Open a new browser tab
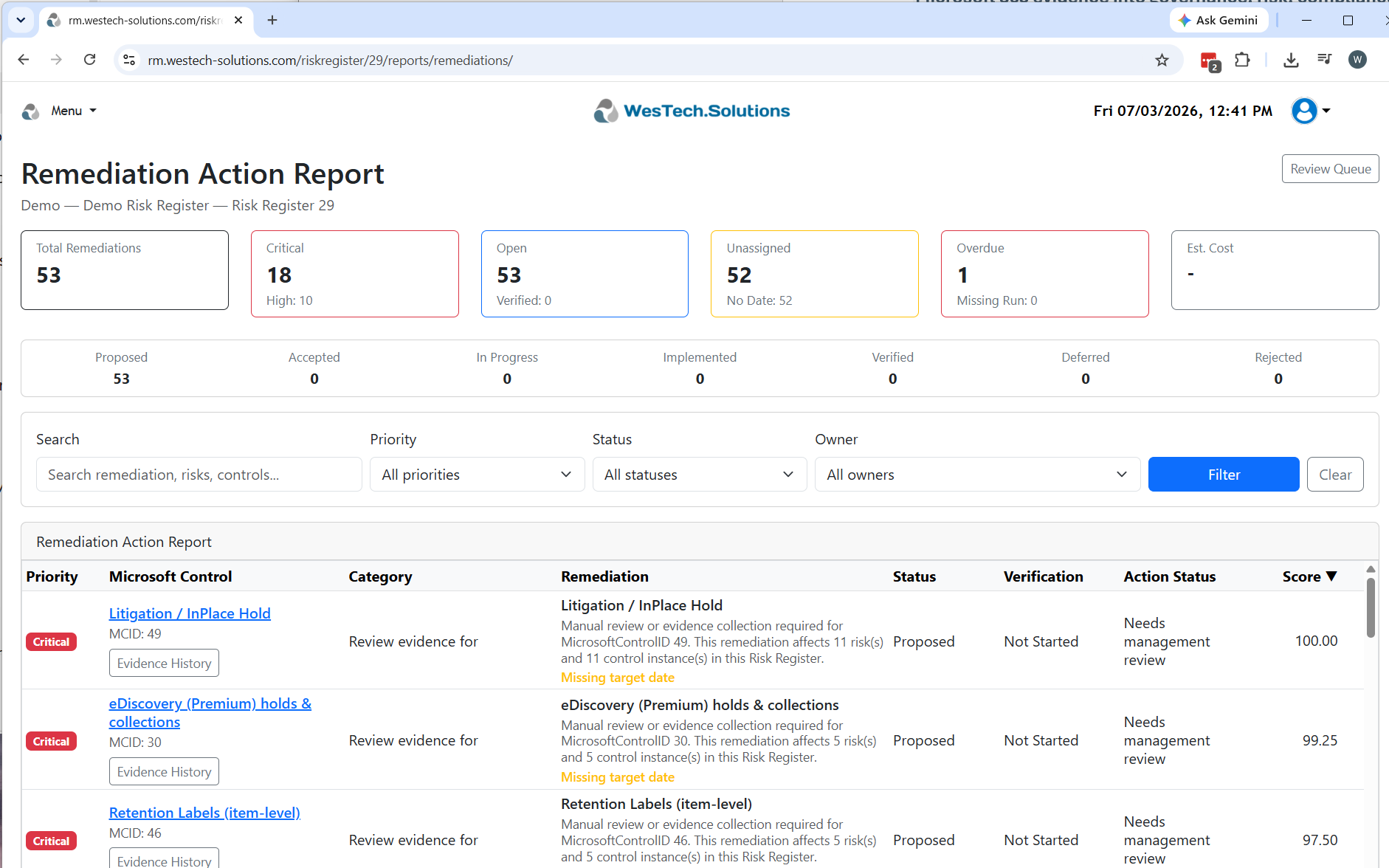The width and height of the screenshot is (1389, 868). pos(272,20)
